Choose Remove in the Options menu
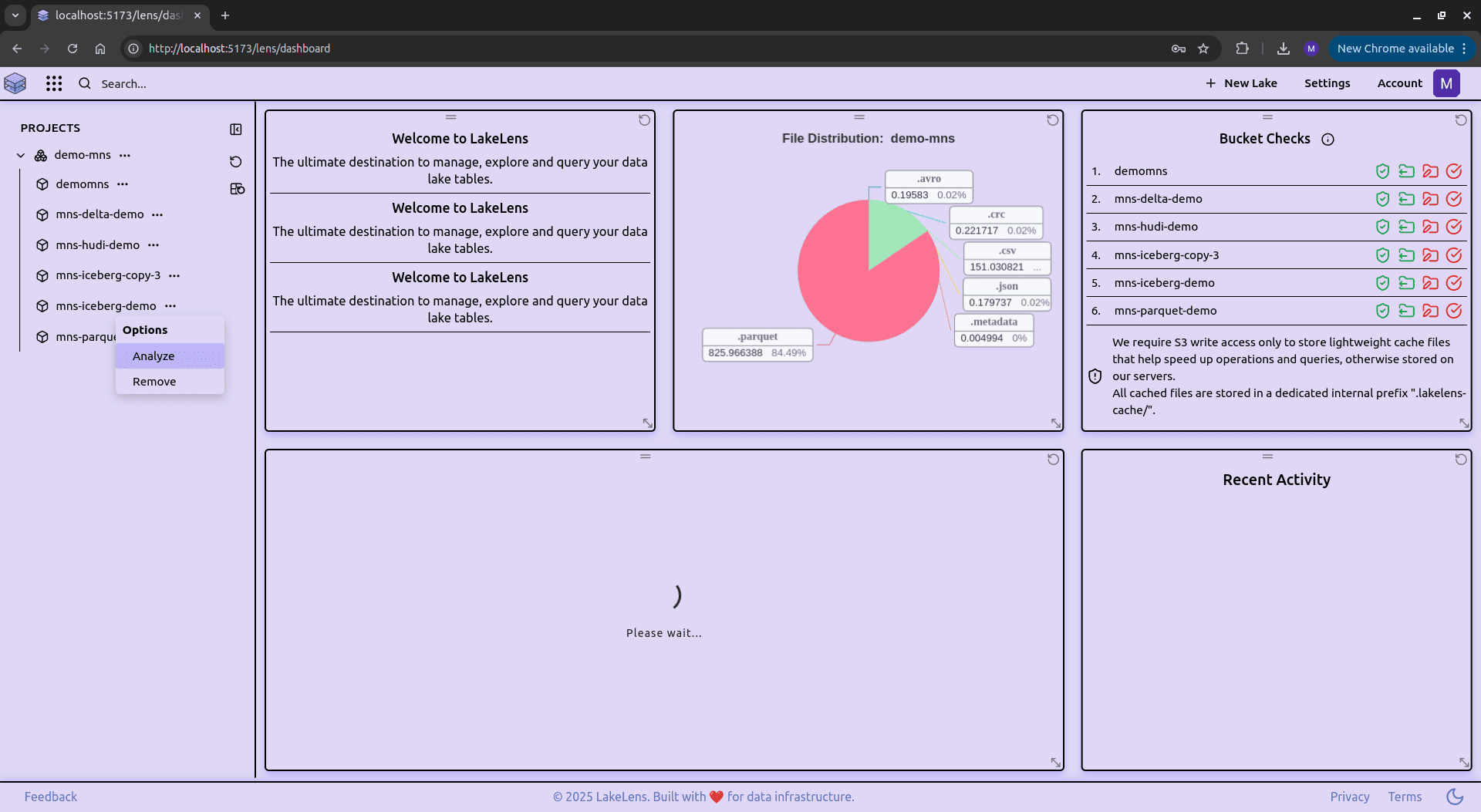 154,382
